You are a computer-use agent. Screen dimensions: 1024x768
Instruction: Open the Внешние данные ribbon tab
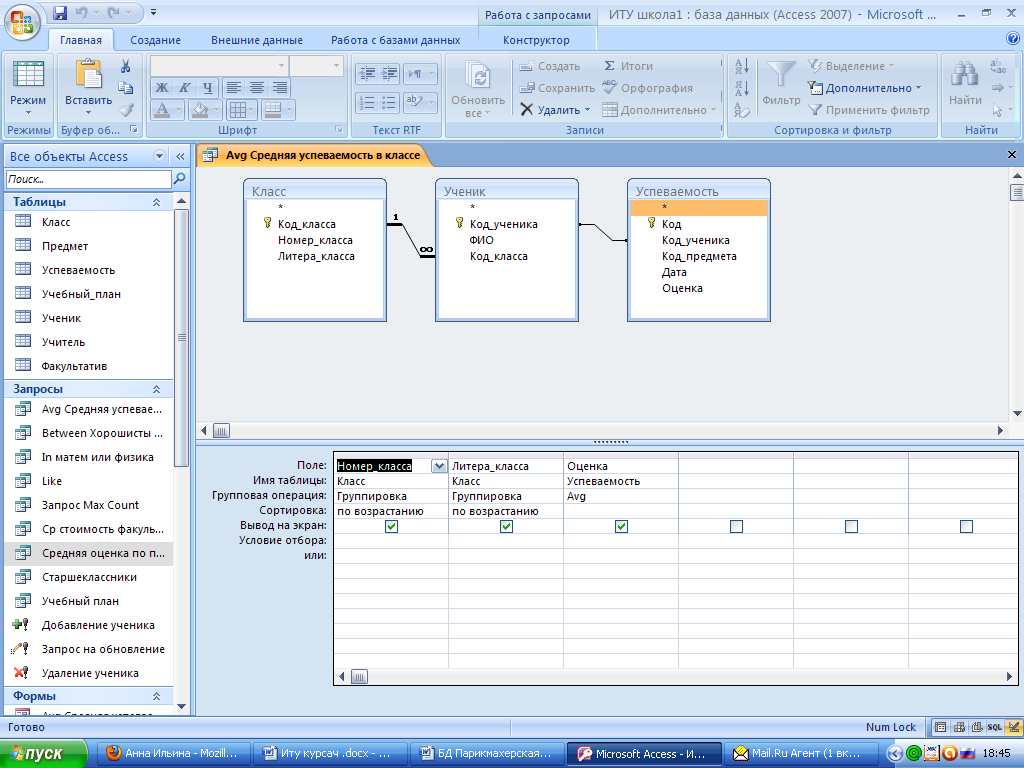tap(257, 40)
